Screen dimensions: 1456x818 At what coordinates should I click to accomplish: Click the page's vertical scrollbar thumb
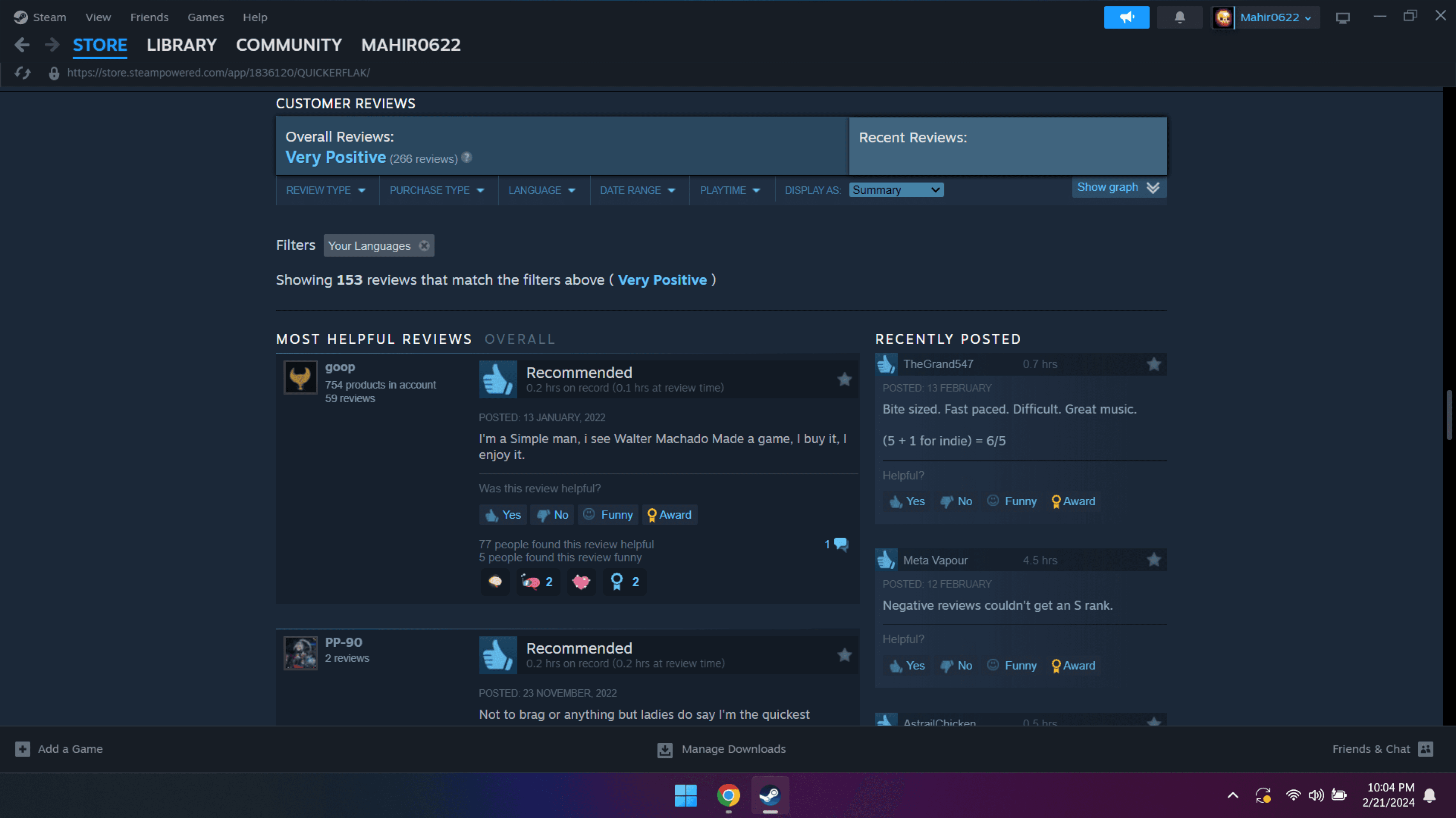1449,414
